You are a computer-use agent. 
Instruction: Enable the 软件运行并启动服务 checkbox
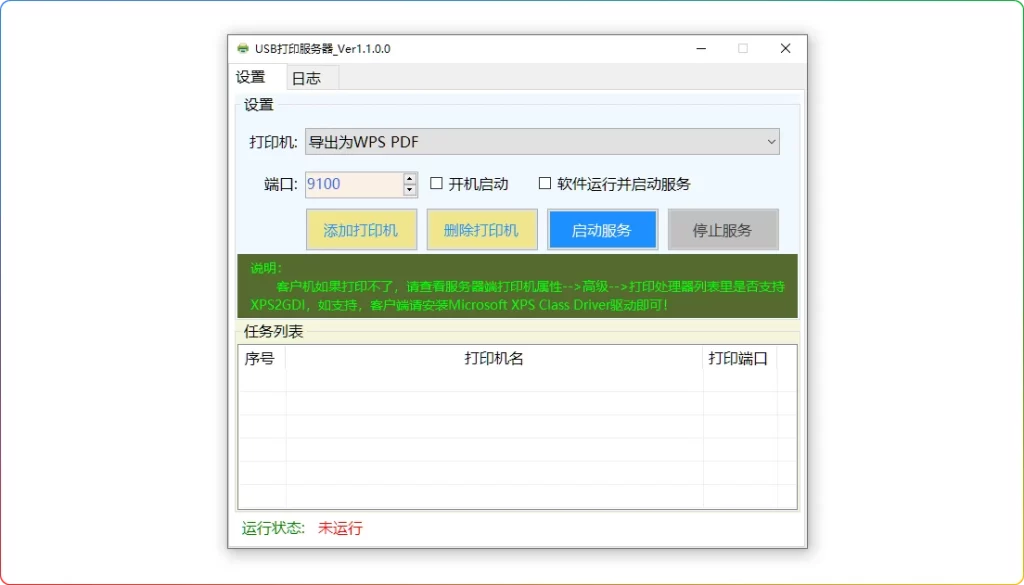coord(545,183)
